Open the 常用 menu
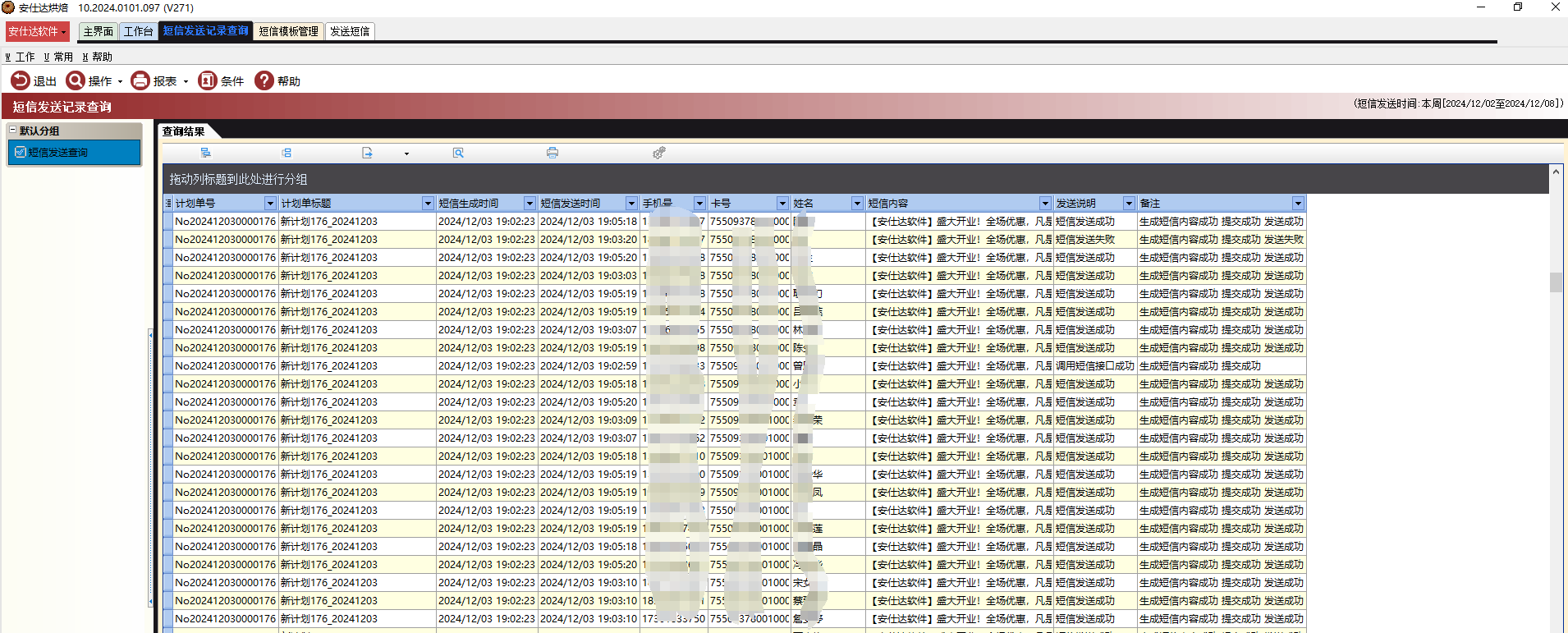The height and width of the screenshot is (633, 1568). [x=58, y=57]
